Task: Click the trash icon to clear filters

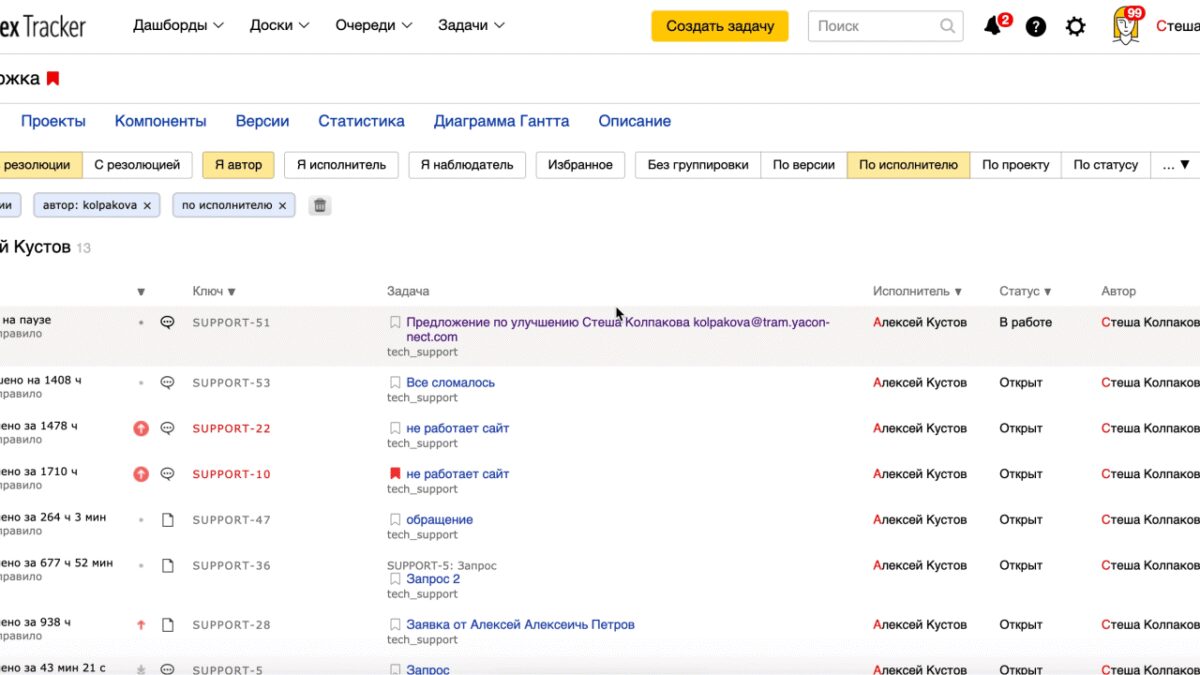Action: click(320, 205)
